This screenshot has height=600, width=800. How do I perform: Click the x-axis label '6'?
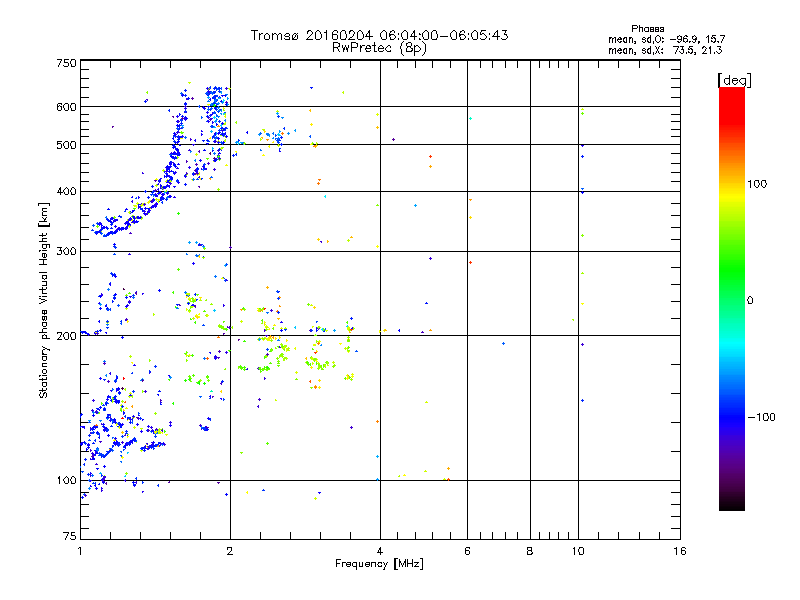(x=467, y=551)
